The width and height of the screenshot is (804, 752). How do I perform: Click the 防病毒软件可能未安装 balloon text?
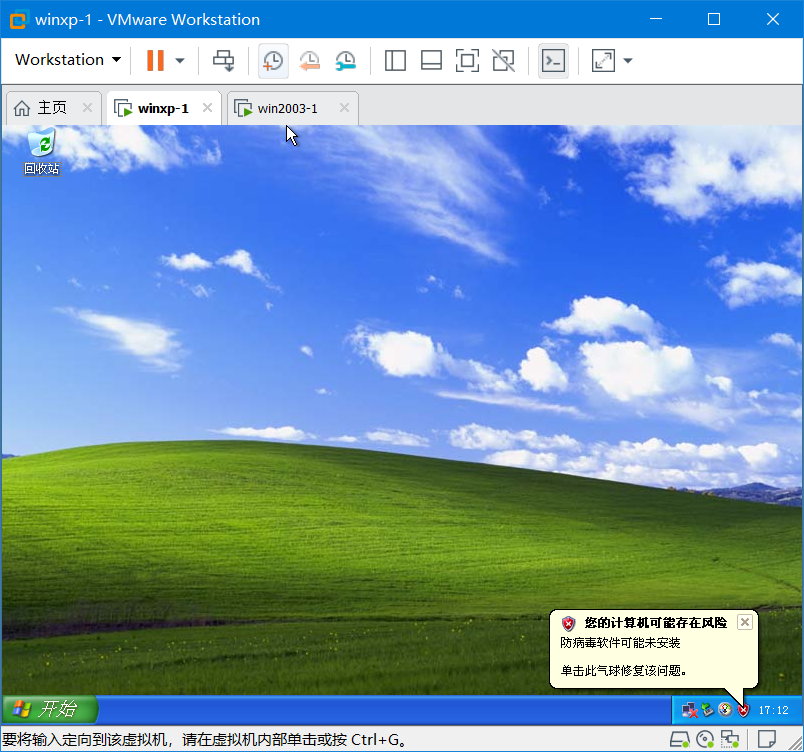[x=620, y=643]
